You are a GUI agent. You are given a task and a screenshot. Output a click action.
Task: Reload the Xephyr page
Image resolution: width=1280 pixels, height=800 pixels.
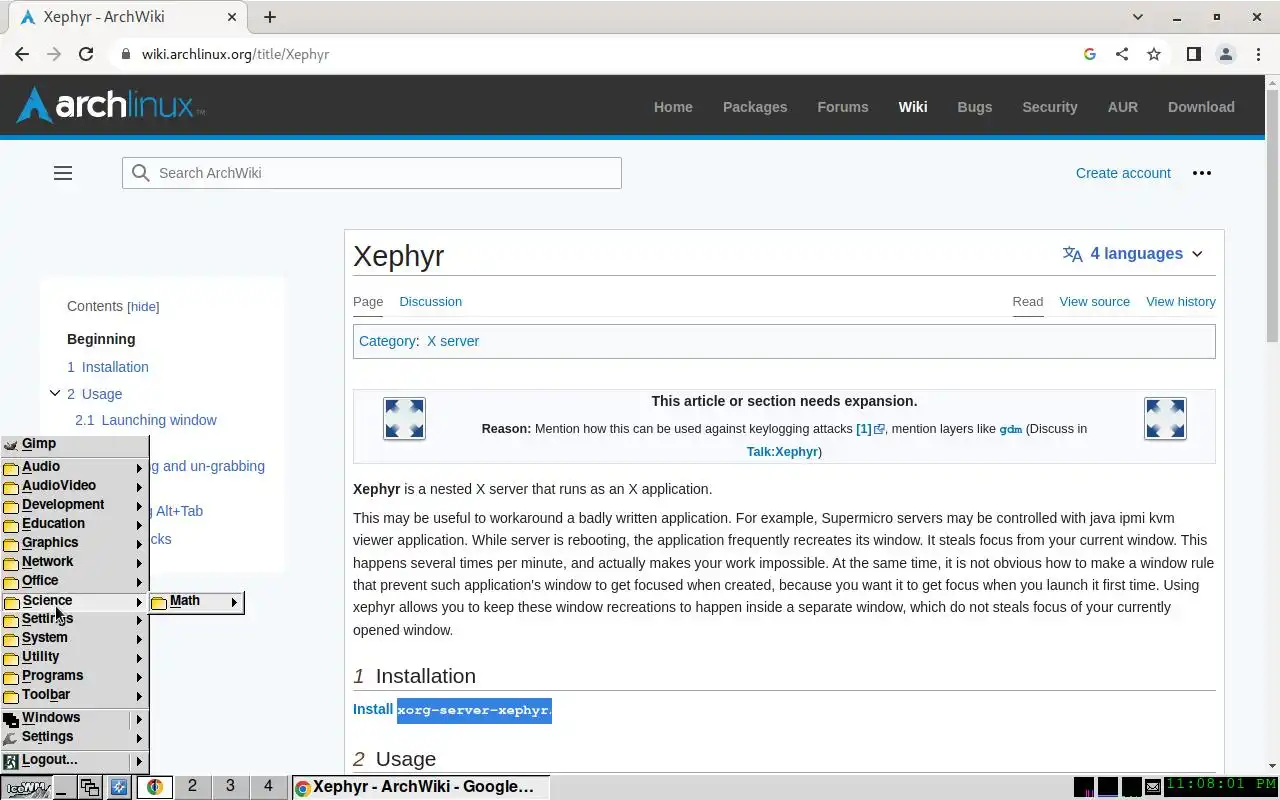(x=86, y=54)
